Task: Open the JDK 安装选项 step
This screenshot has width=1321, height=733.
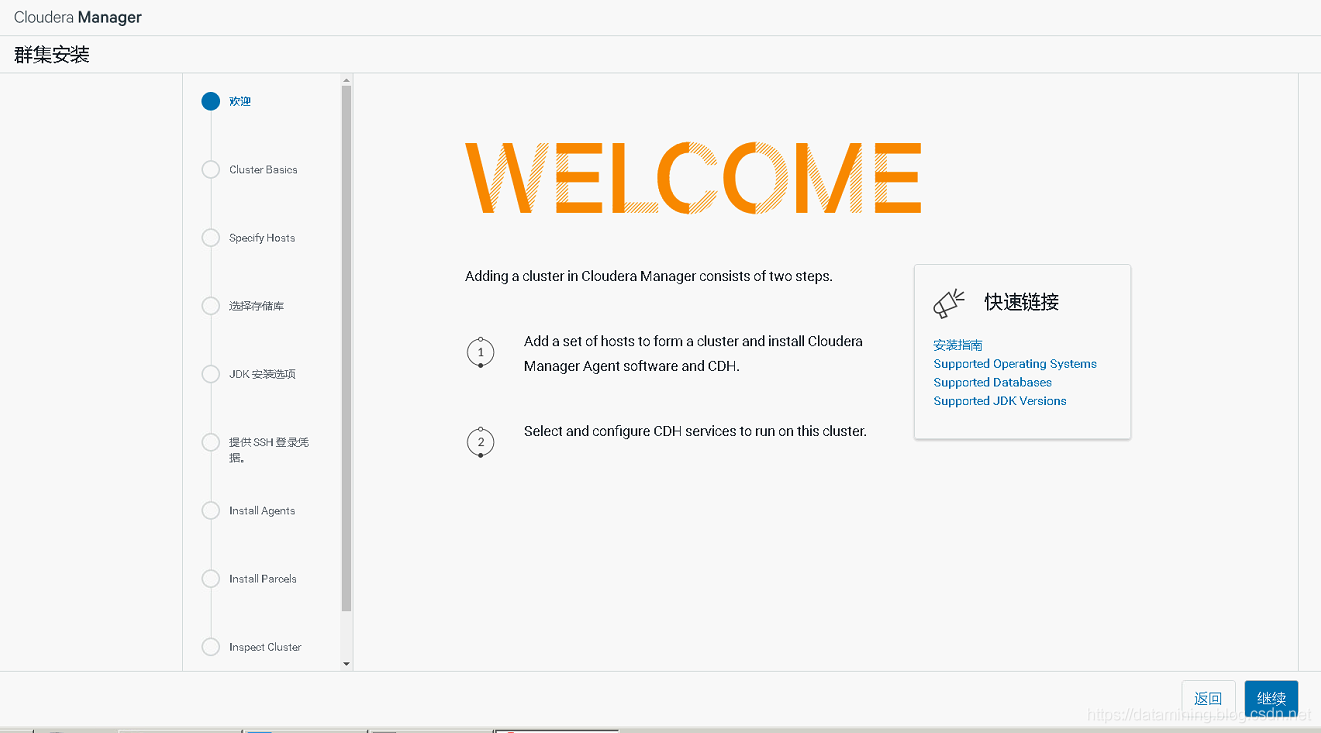Action: tap(262, 374)
